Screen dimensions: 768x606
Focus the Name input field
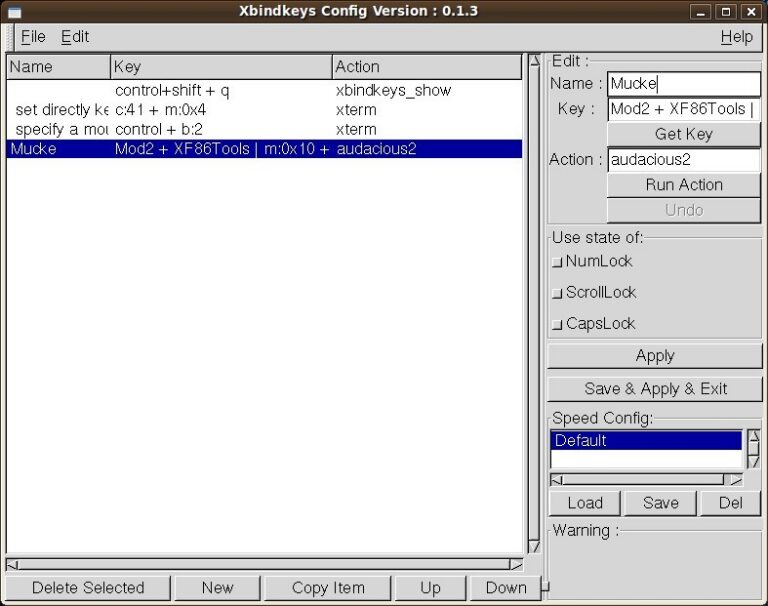[684, 84]
